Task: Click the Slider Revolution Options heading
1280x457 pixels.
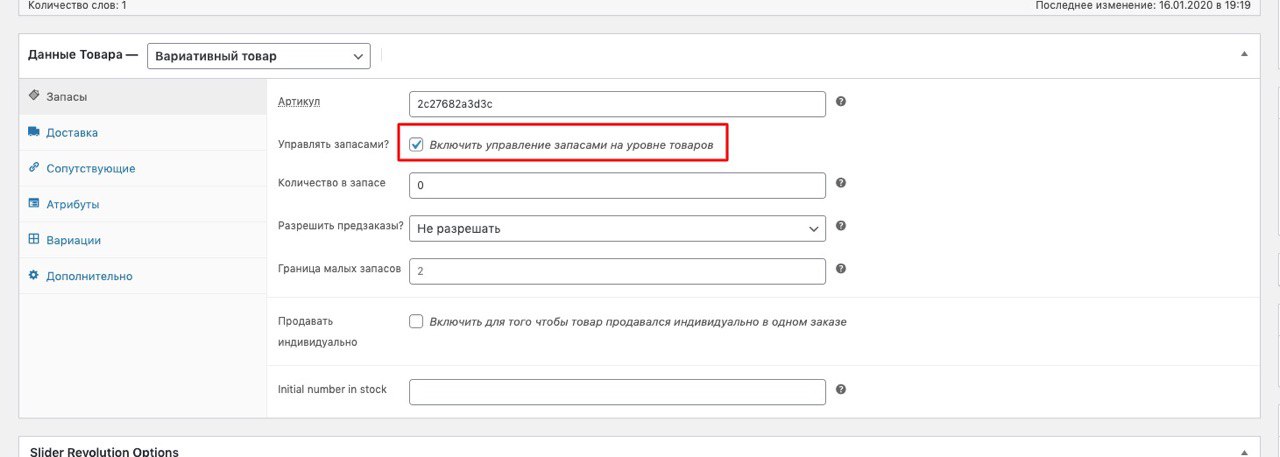Action: pyautogui.click(x=104, y=452)
